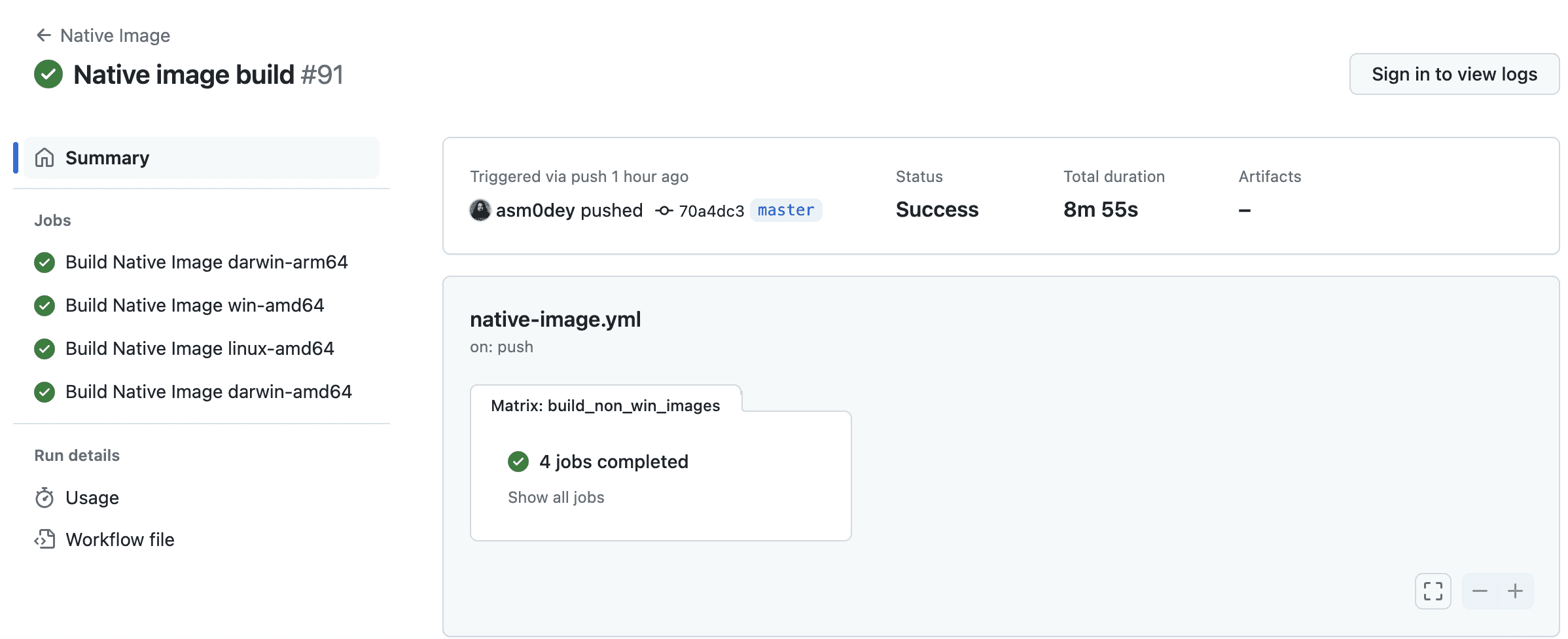1568x639 pixels.
Task: Click the Usage stopwatch icon
Action: [44, 498]
